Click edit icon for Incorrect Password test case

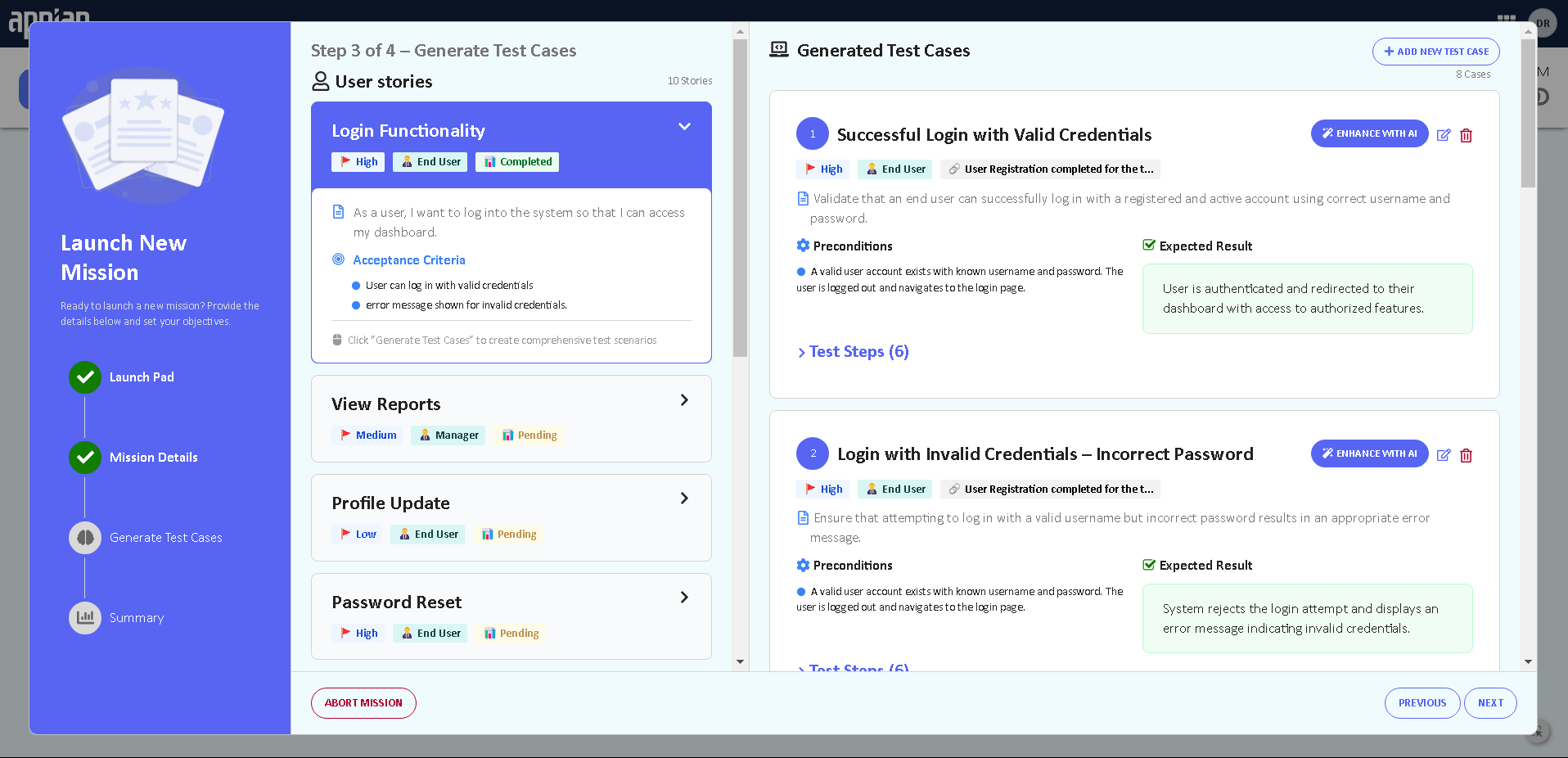(1444, 455)
